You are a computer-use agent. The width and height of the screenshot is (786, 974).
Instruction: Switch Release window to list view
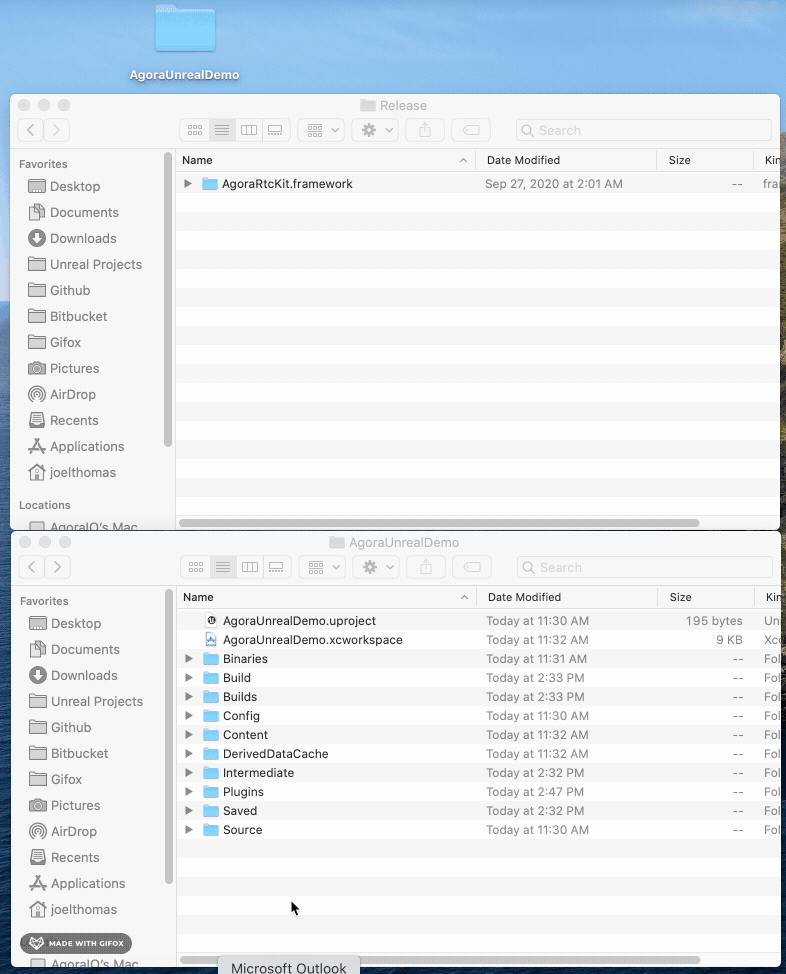coord(222,130)
